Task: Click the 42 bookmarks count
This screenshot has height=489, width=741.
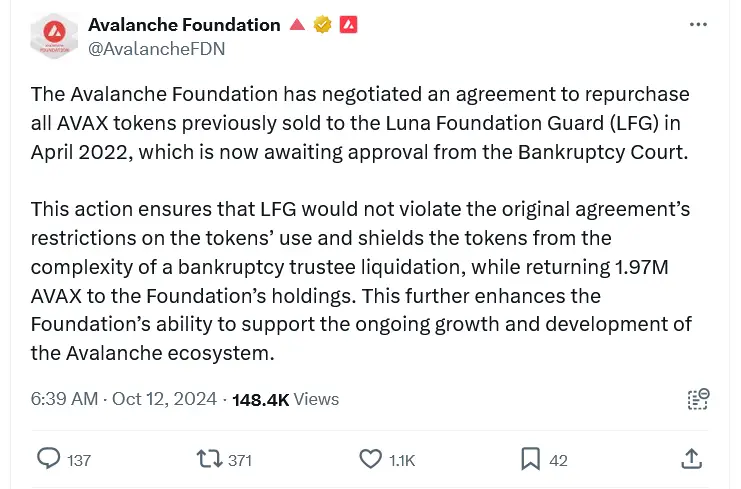Action: (x=559, y=460)
